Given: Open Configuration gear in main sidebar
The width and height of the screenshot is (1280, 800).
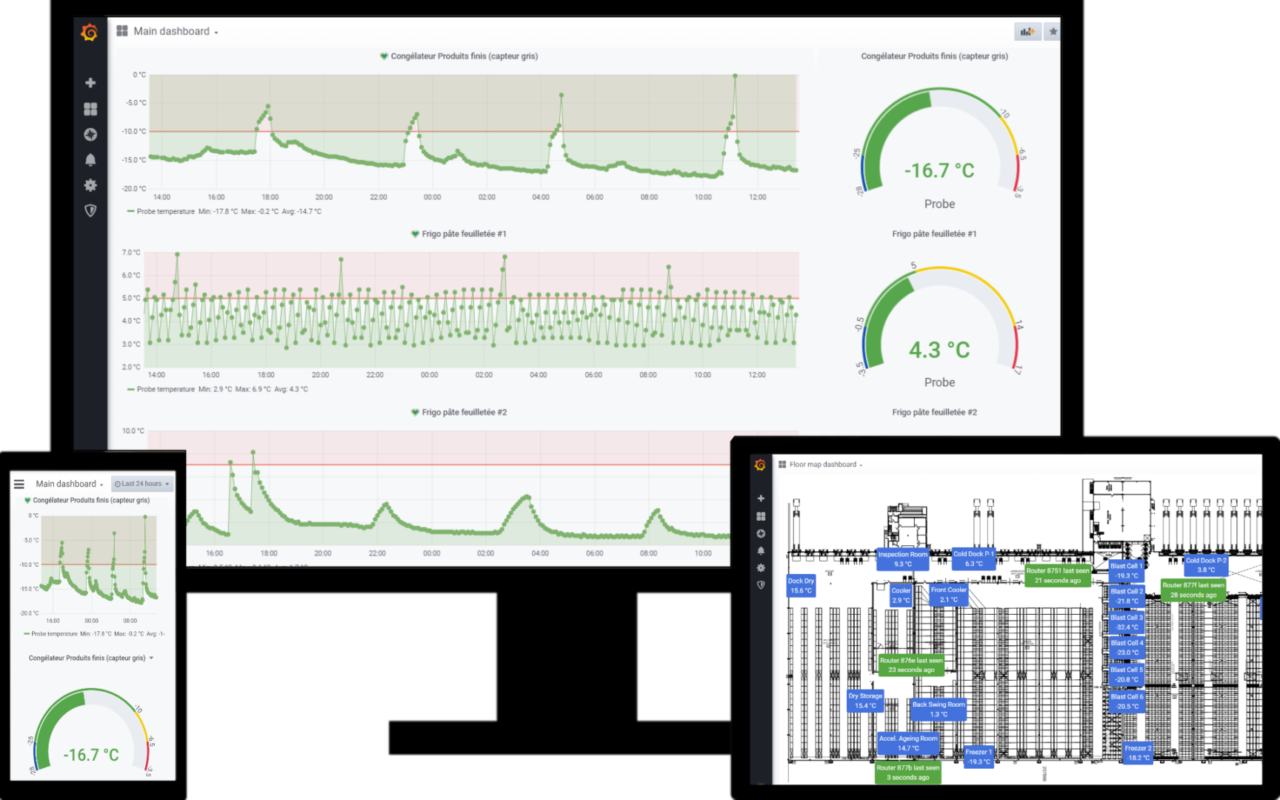Looking at the screenshot, I should (90, 185).
